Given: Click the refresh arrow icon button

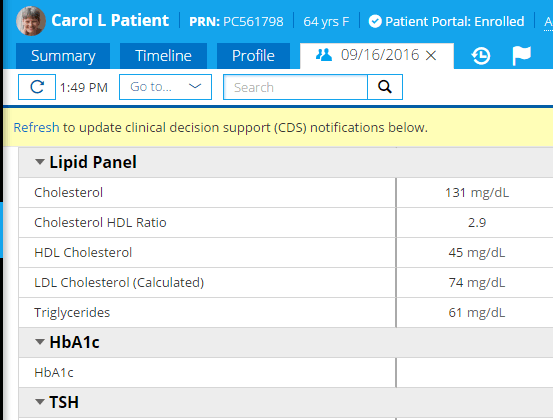Looking at the screenshot, I should 37,87.
